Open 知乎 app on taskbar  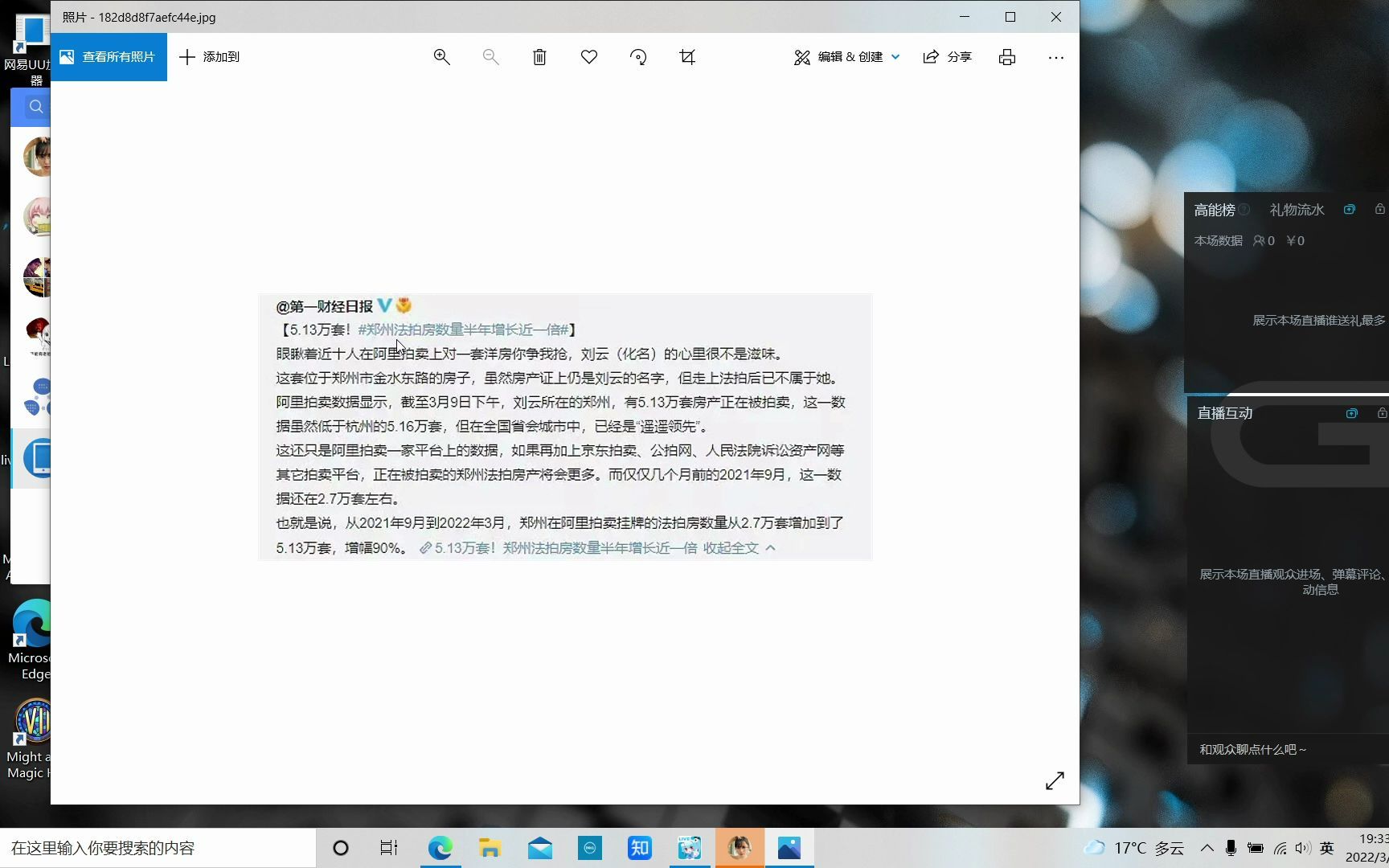pyautogui.click(x=640, y=848)
